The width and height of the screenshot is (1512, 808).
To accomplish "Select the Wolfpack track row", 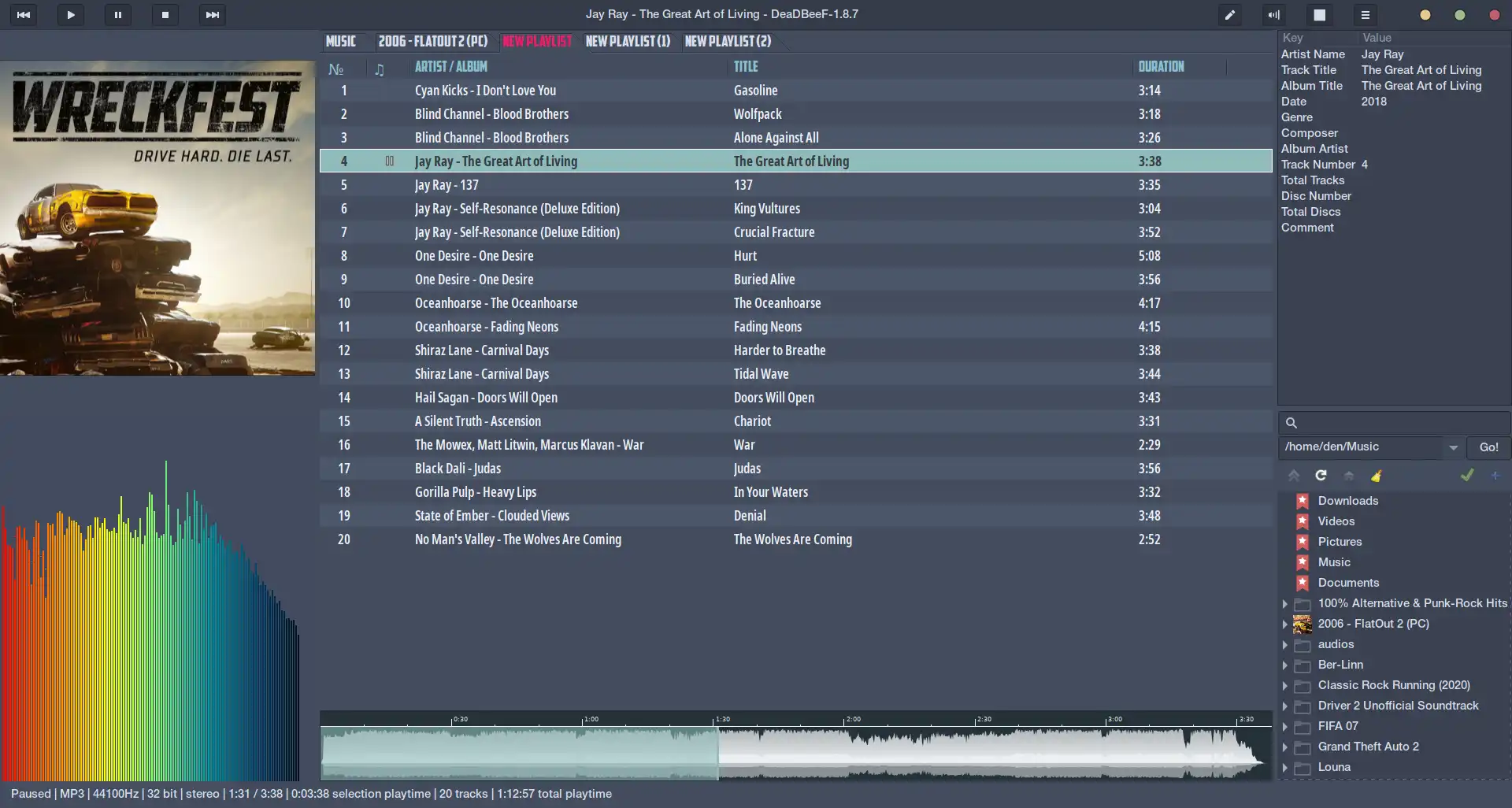I will (795, 114).
